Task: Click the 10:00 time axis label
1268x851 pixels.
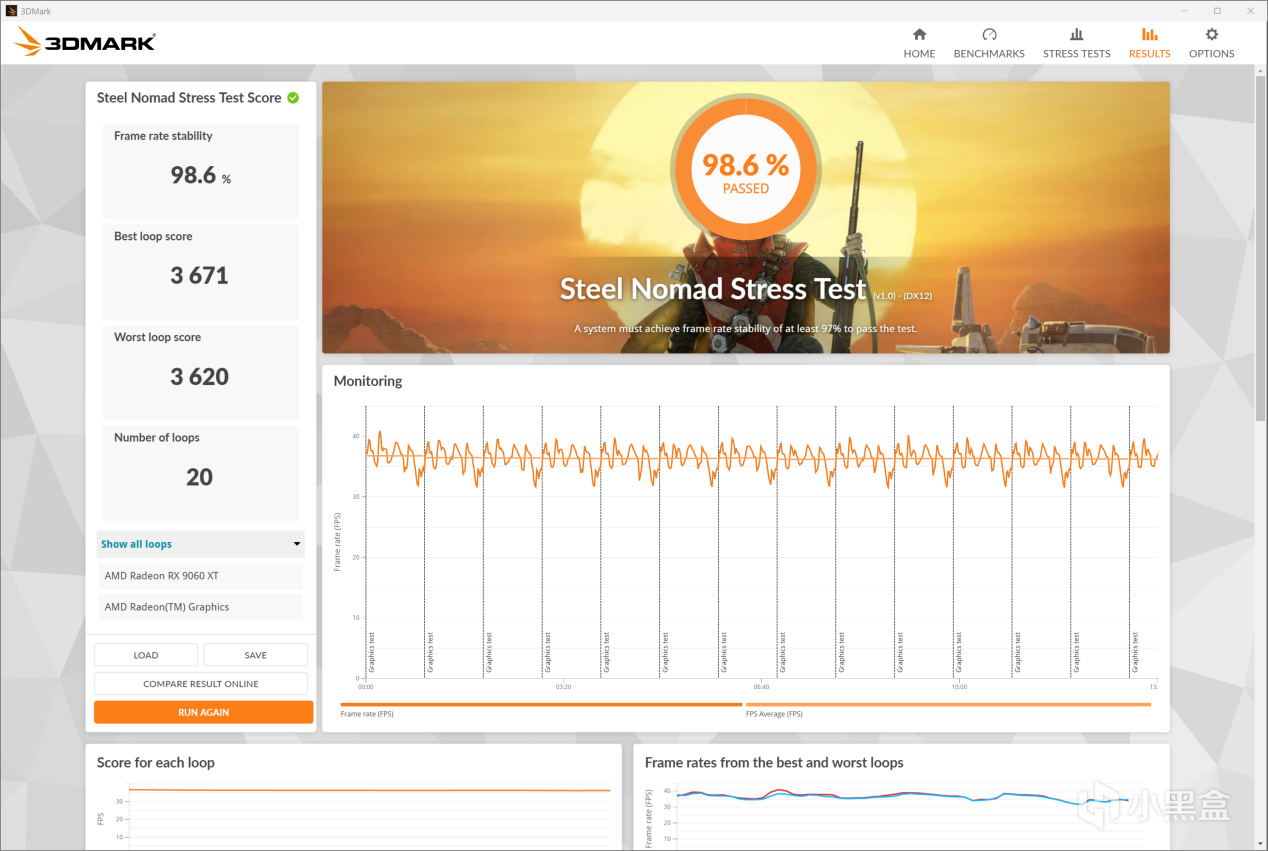Action: 959,687
